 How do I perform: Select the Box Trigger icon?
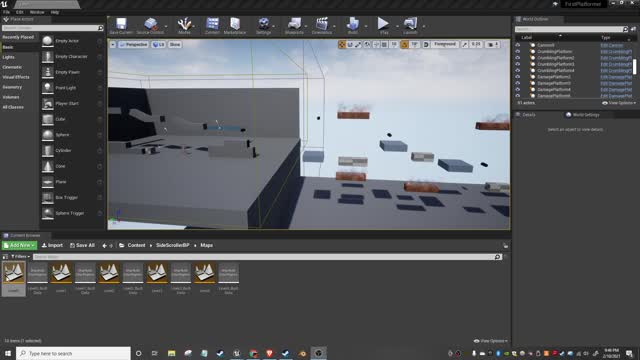point(48,198)
